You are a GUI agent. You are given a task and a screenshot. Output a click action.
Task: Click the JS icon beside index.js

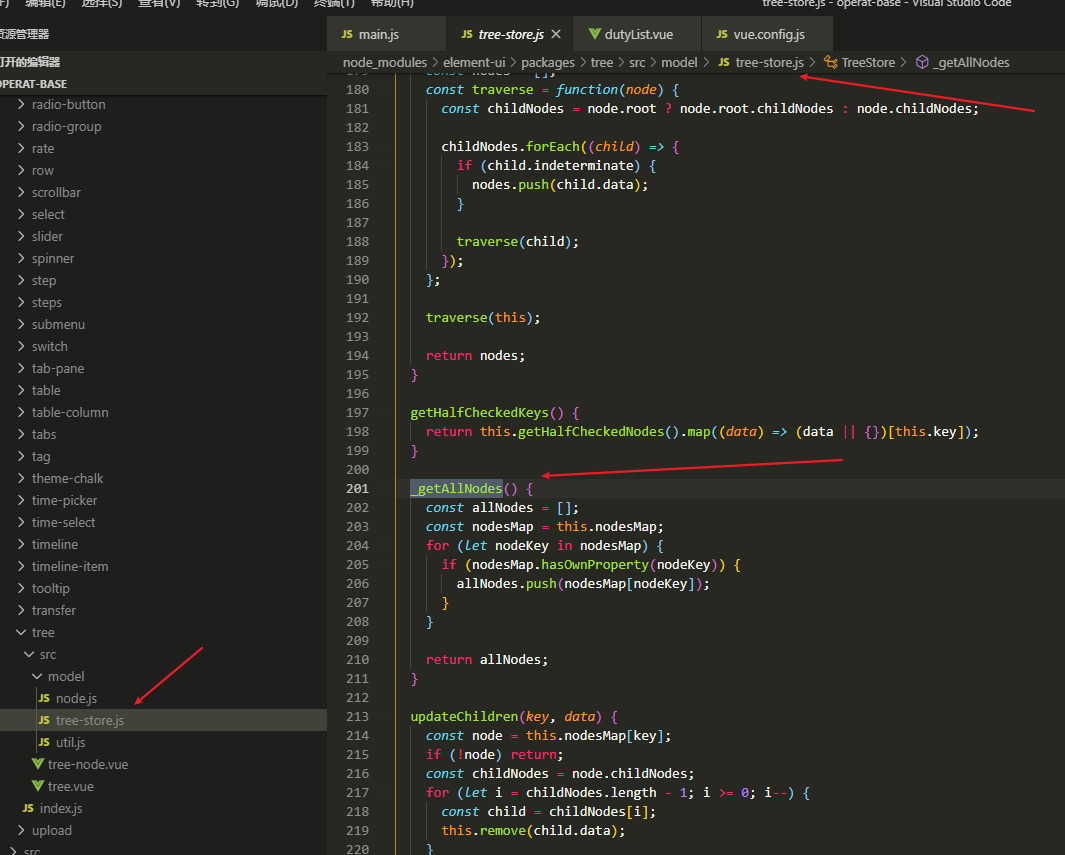pyautogui.click(x=28, y=808)
